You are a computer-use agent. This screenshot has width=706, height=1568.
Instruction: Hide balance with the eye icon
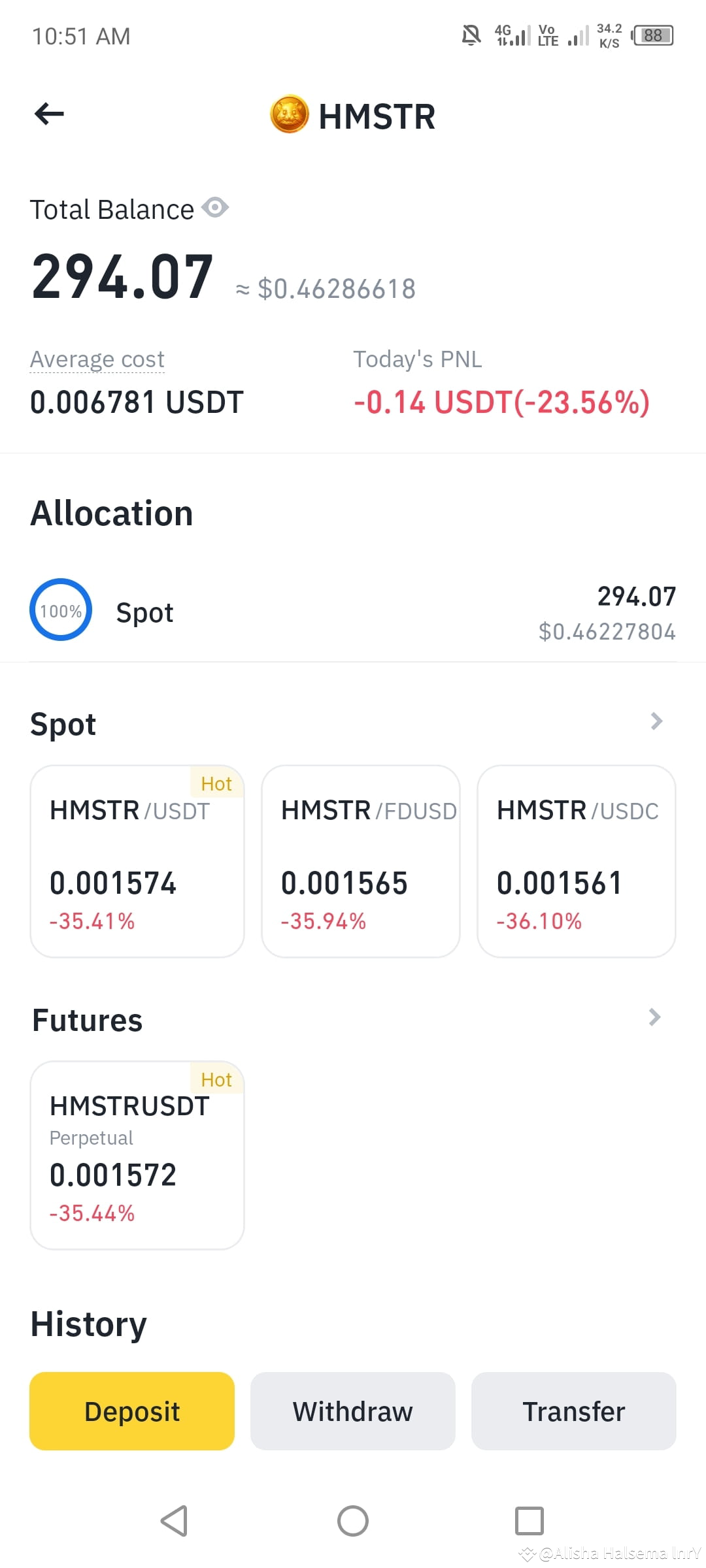pos(215,208)
